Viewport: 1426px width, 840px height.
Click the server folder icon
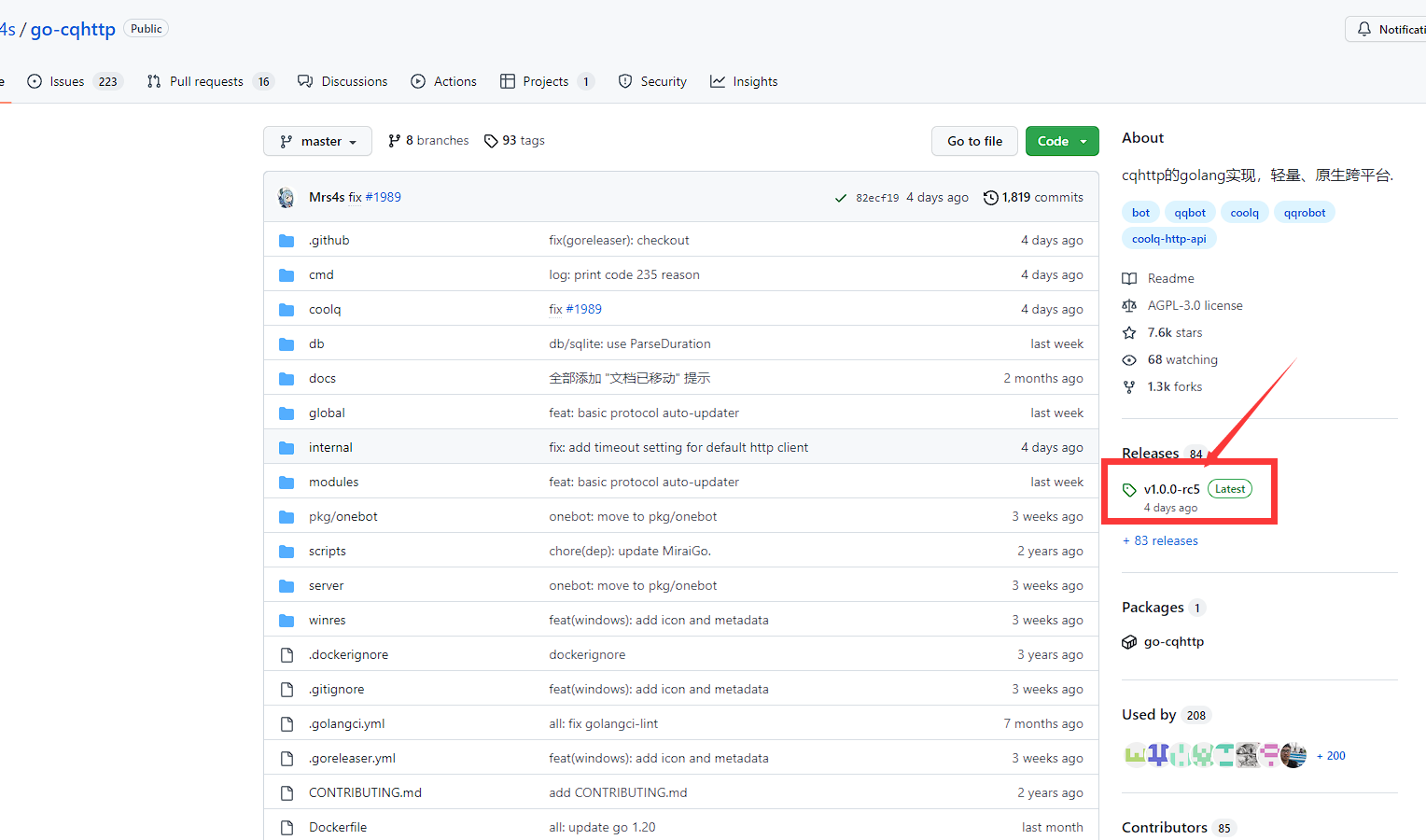click(287, 586)
